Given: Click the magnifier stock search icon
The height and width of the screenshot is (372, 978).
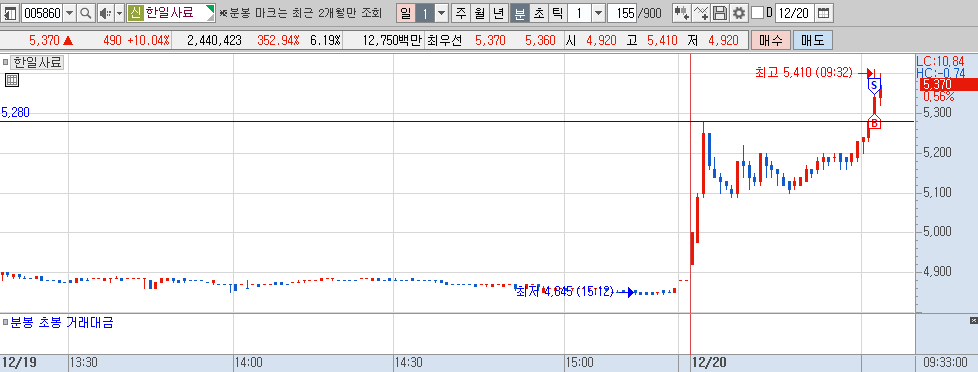Looking at the screenshot, I should (x=87, y=12).
